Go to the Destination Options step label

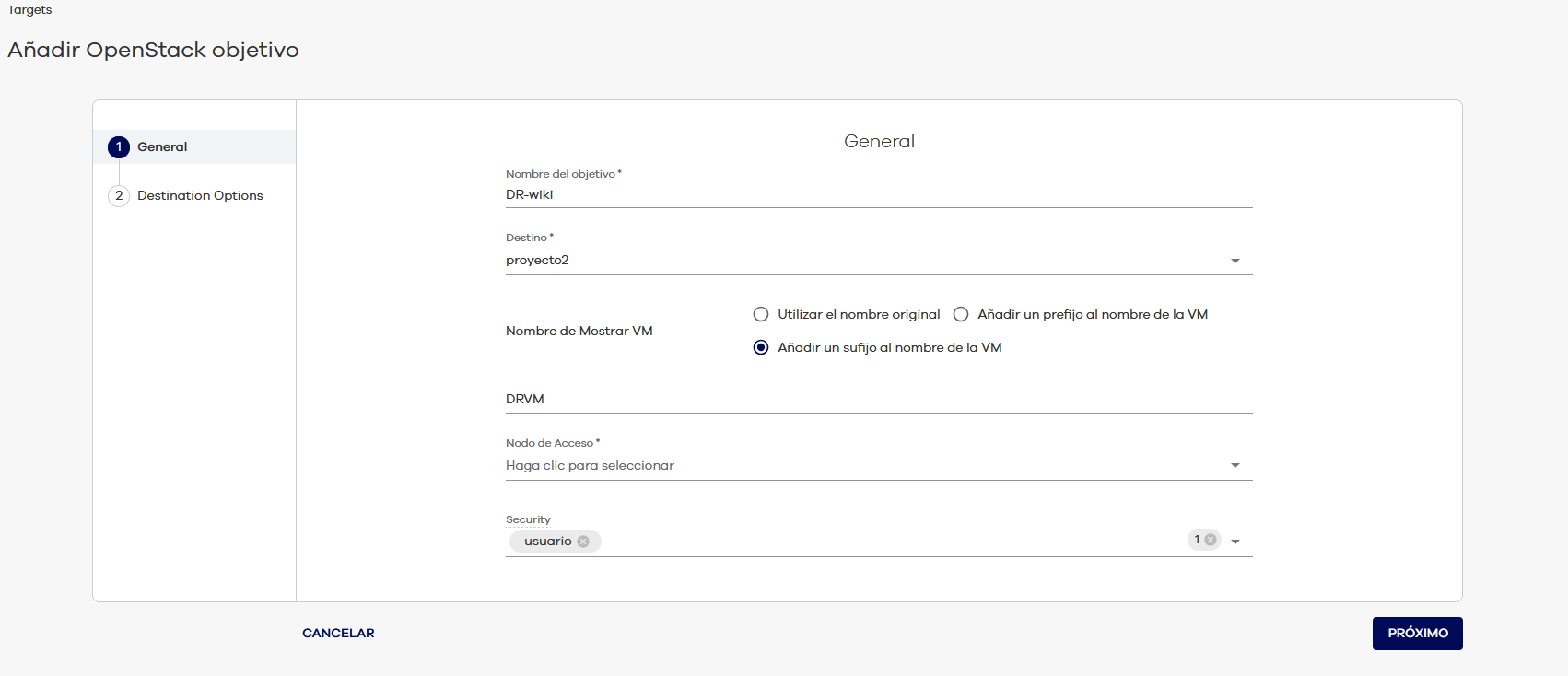200,196
